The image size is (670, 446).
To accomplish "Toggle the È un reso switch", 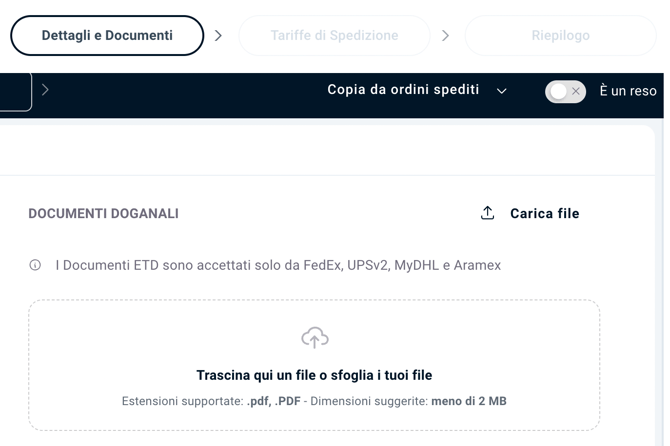I will (x=565, y=91).
